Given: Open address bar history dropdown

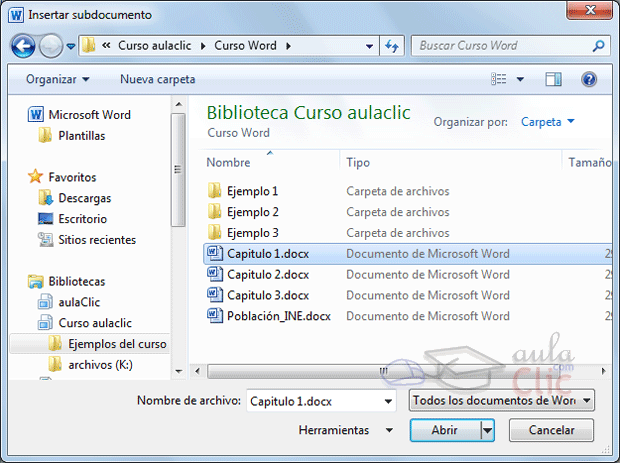Looking at the screenshot, I should tap(369, 46).
